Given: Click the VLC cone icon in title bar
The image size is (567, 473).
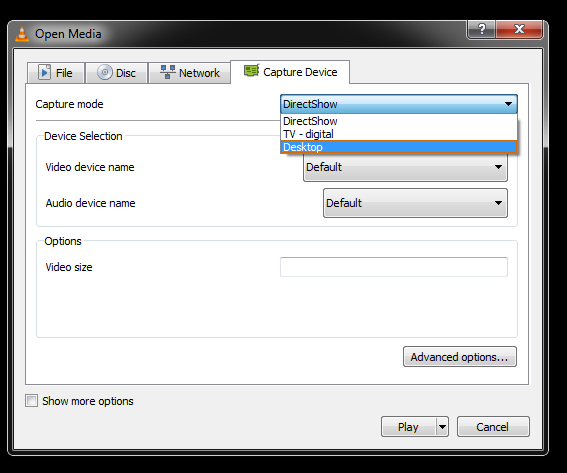Looking at the screenshot, I should tap(22, 34).
